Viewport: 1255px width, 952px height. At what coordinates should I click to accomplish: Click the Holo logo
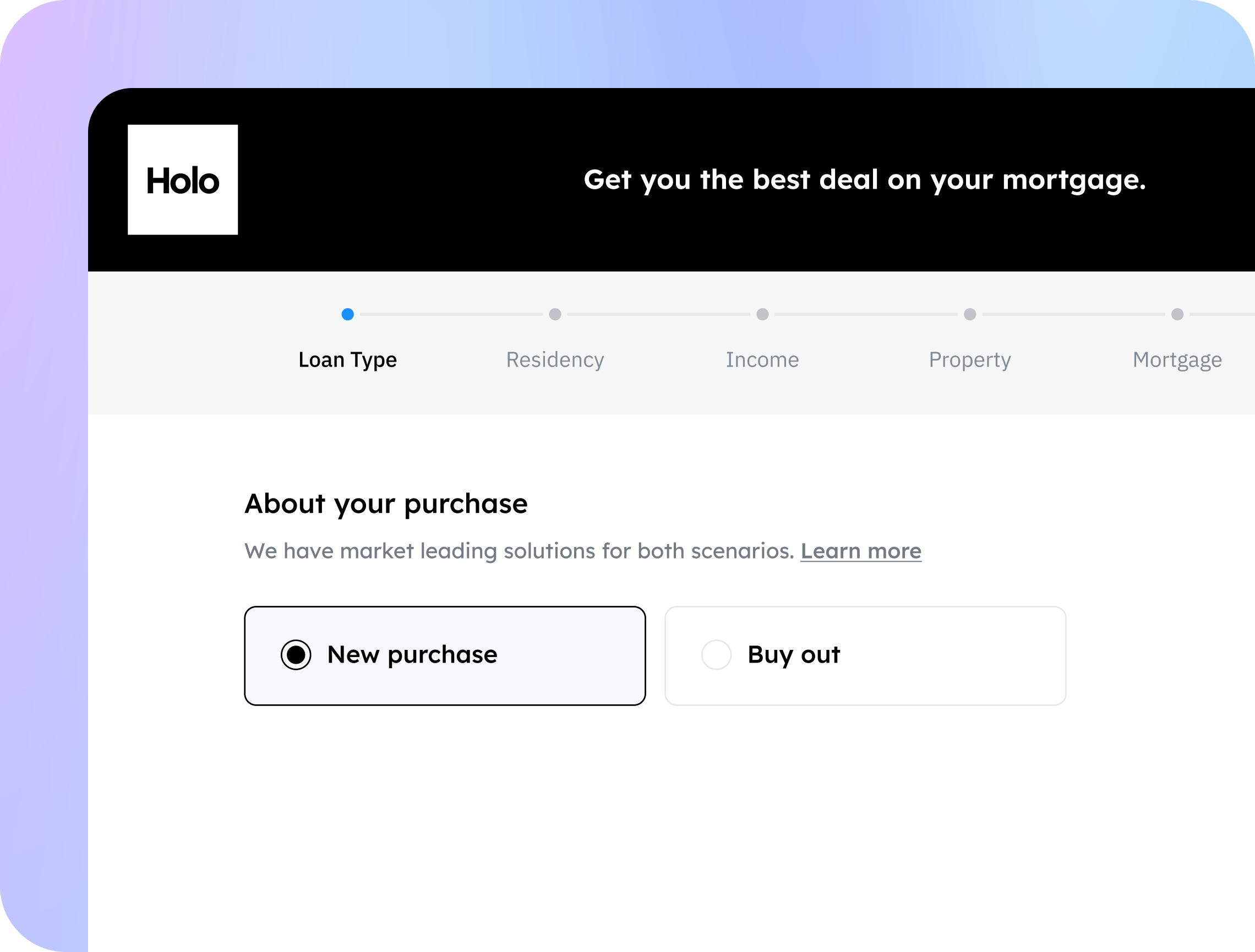tap(183, 179)
